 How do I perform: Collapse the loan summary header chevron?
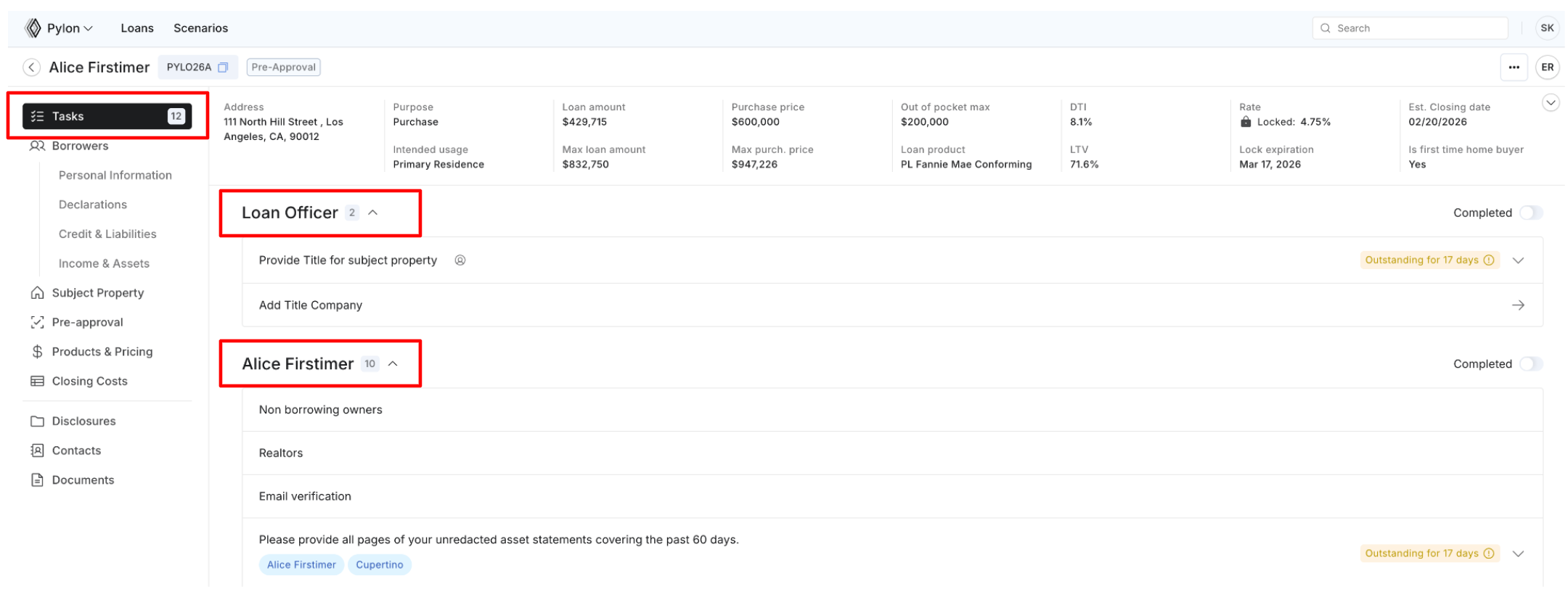point(1550,103)
